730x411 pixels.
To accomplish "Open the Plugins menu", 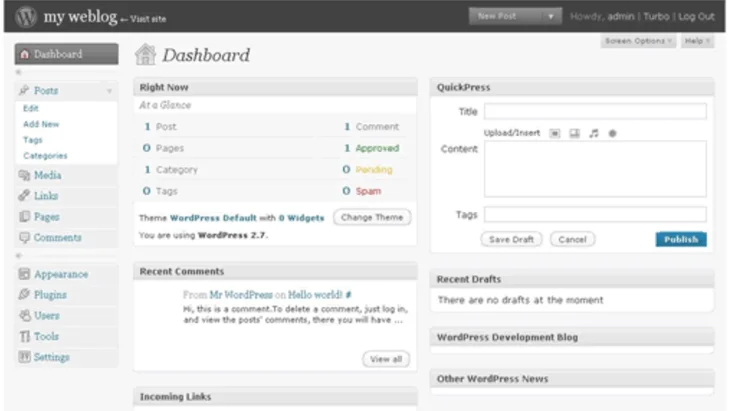I will [67, 295].
